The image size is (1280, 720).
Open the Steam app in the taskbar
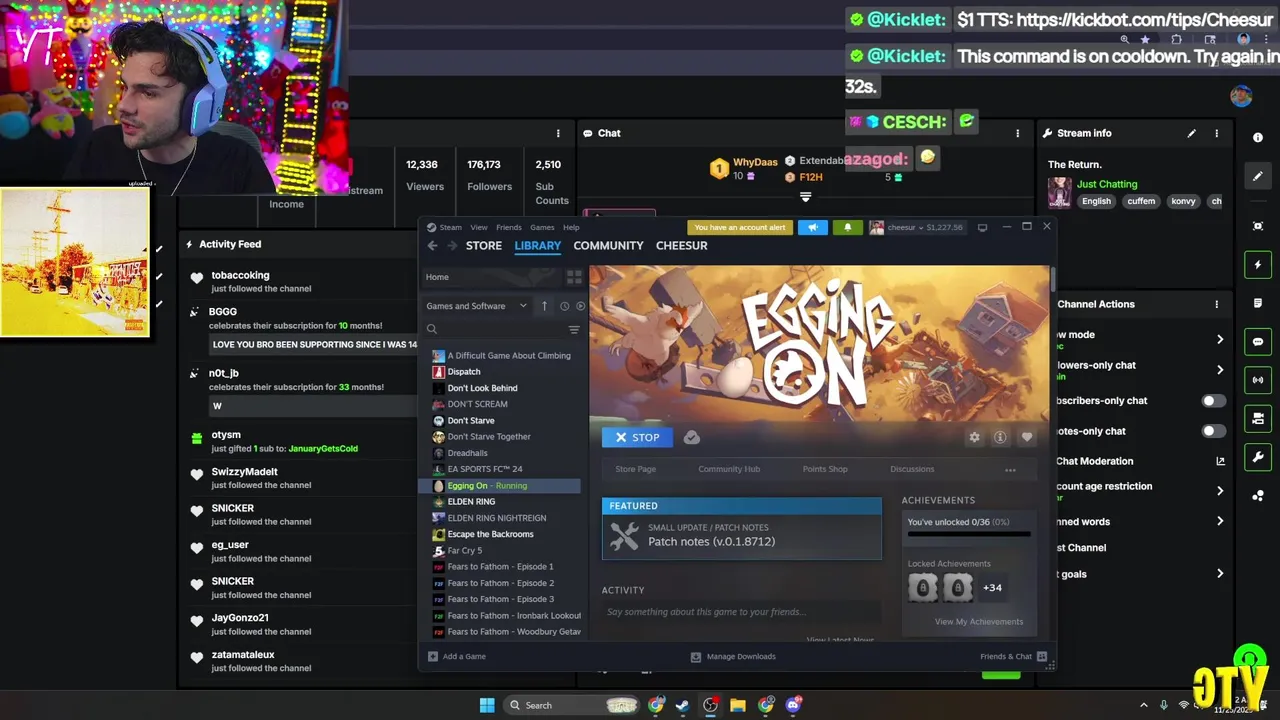pyautogui.click(x=682, y=705)
